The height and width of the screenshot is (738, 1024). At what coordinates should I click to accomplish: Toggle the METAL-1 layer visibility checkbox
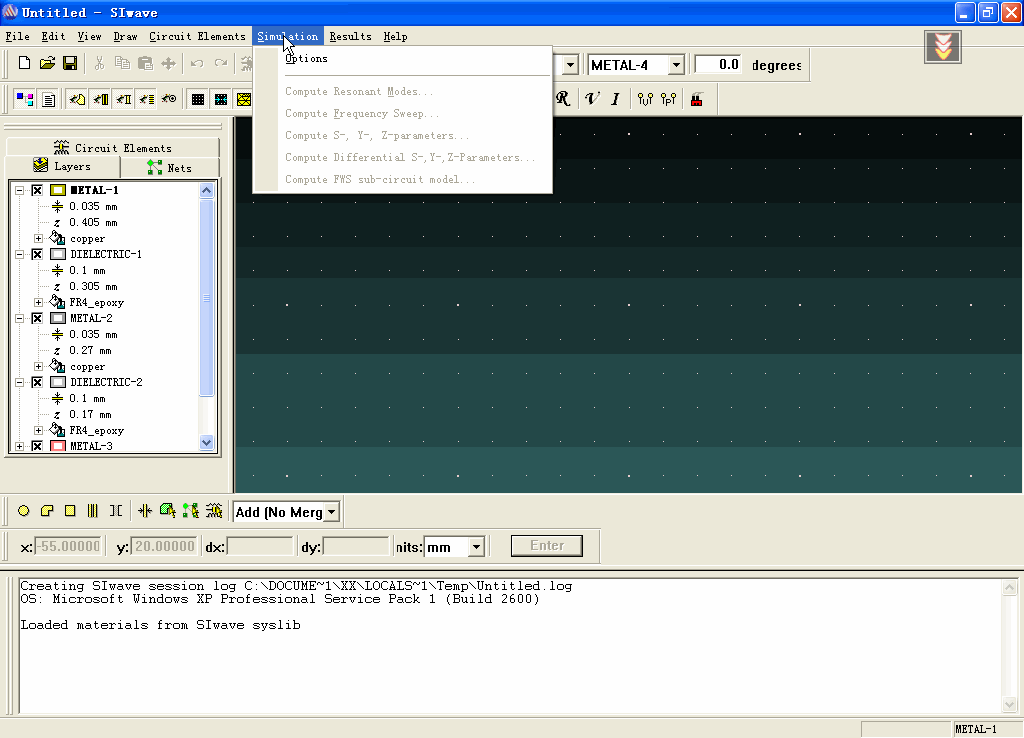pos(37,190)
